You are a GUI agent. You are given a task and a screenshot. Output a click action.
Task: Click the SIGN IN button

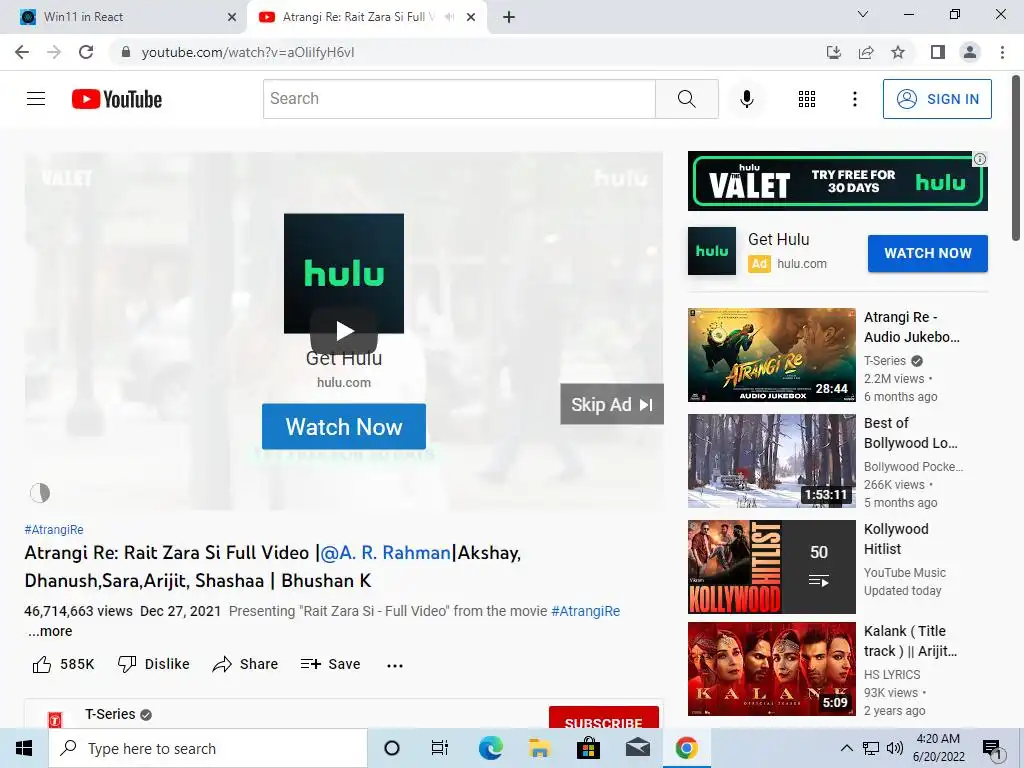click(937, 99)
